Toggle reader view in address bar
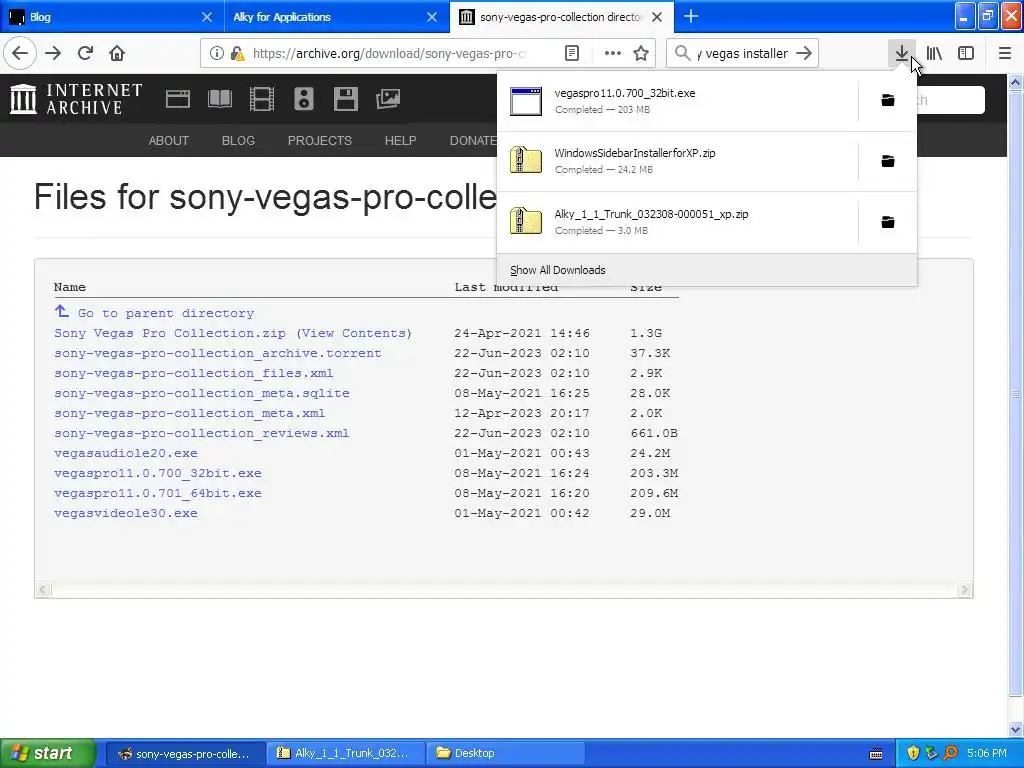Viewport: 1024px width, 768px height. pyautogui.click(x=571, y=54)
